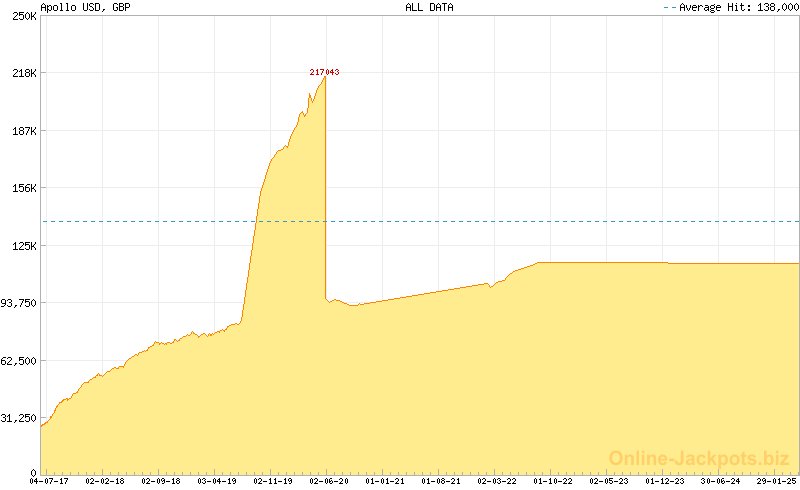This screenshot has width=800, height=490.
Task: Select the 156K y-axis label
Action: pos(23,188)
